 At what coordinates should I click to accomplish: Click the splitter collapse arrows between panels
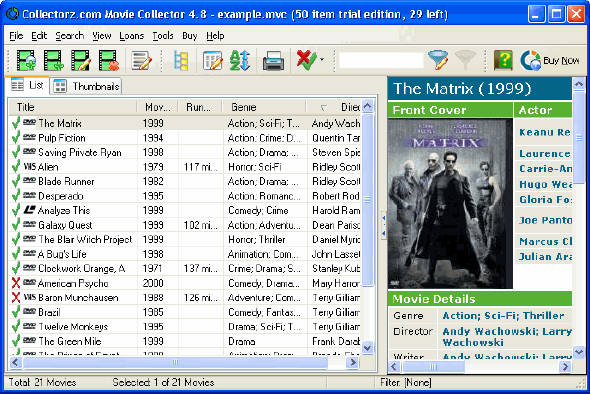coord(383,225)
